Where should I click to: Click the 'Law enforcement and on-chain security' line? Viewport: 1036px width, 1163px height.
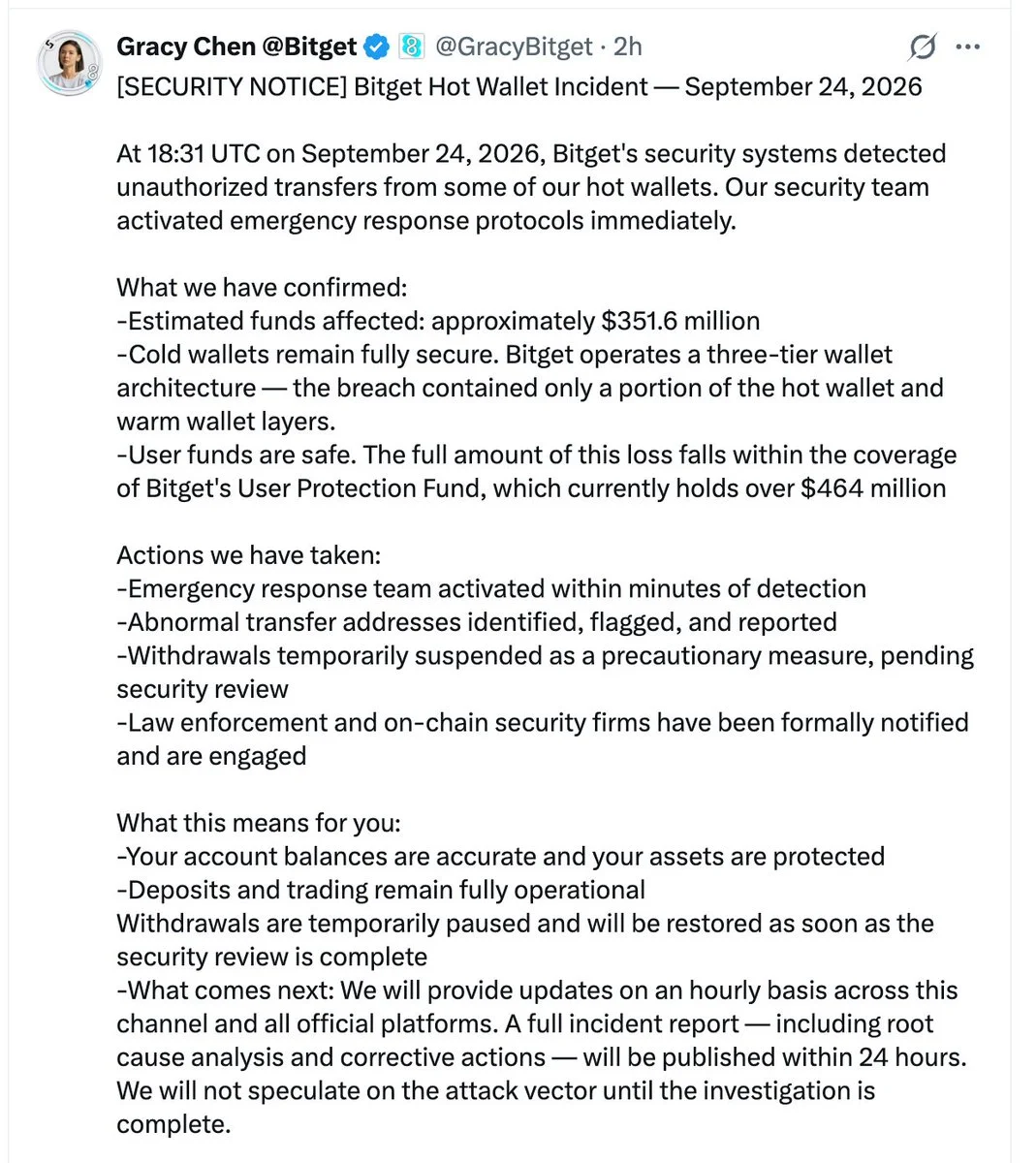tap(543, 739)
